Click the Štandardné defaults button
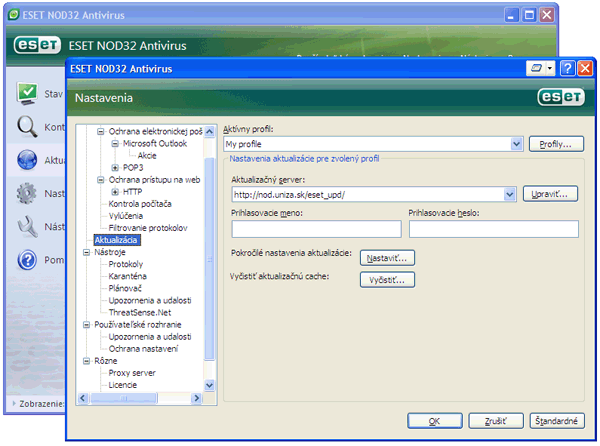Screen dimensions: 600x446 pos(557,421)
